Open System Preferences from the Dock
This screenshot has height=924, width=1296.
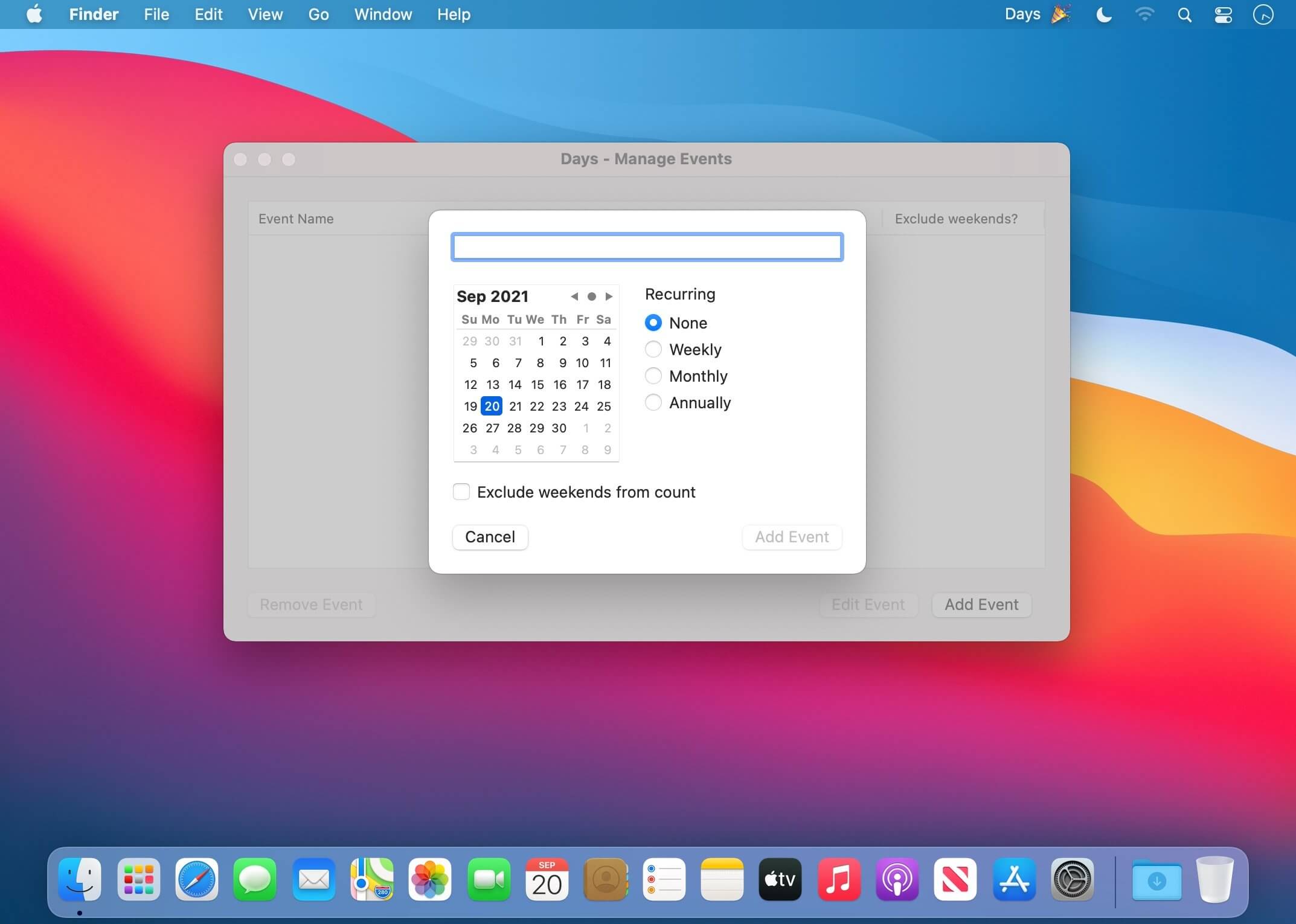pos(1073,879)
